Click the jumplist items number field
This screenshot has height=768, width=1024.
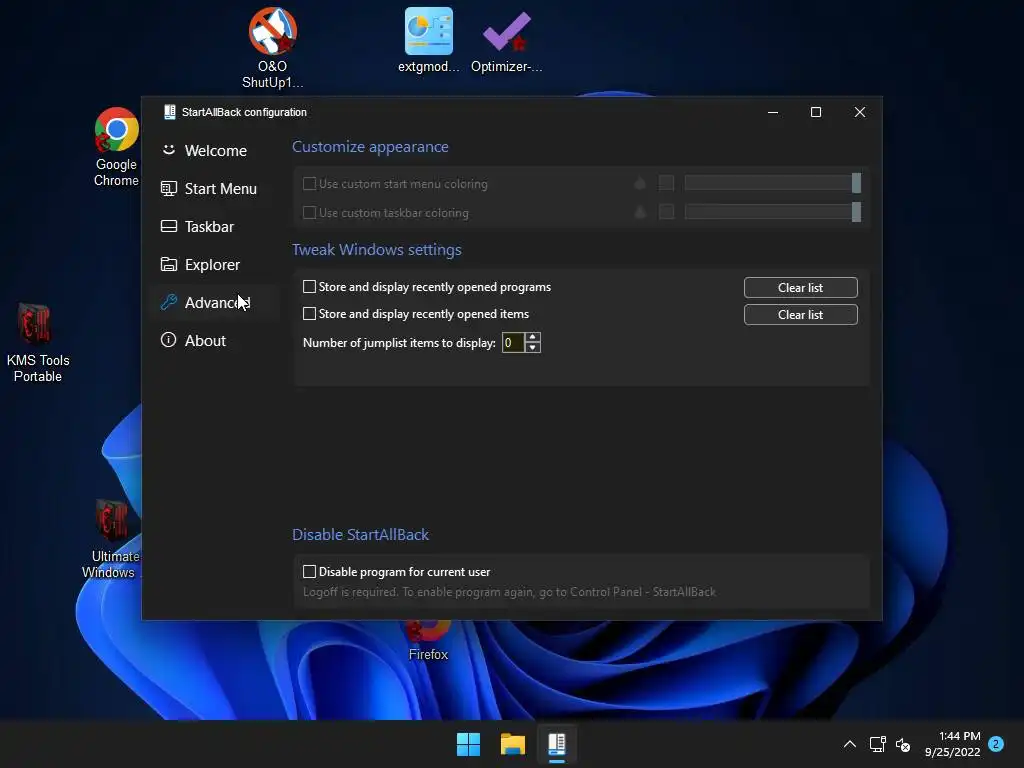coord(513,343)
